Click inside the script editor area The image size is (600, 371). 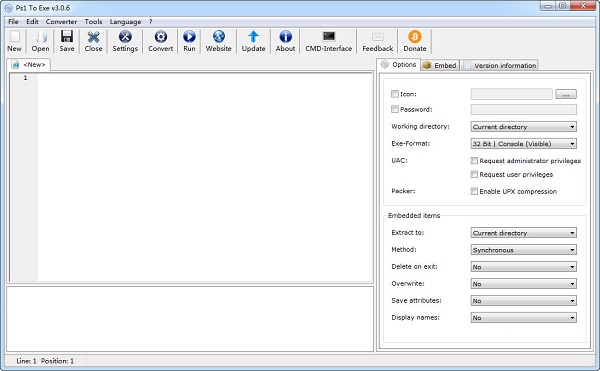tap(205, 177)
